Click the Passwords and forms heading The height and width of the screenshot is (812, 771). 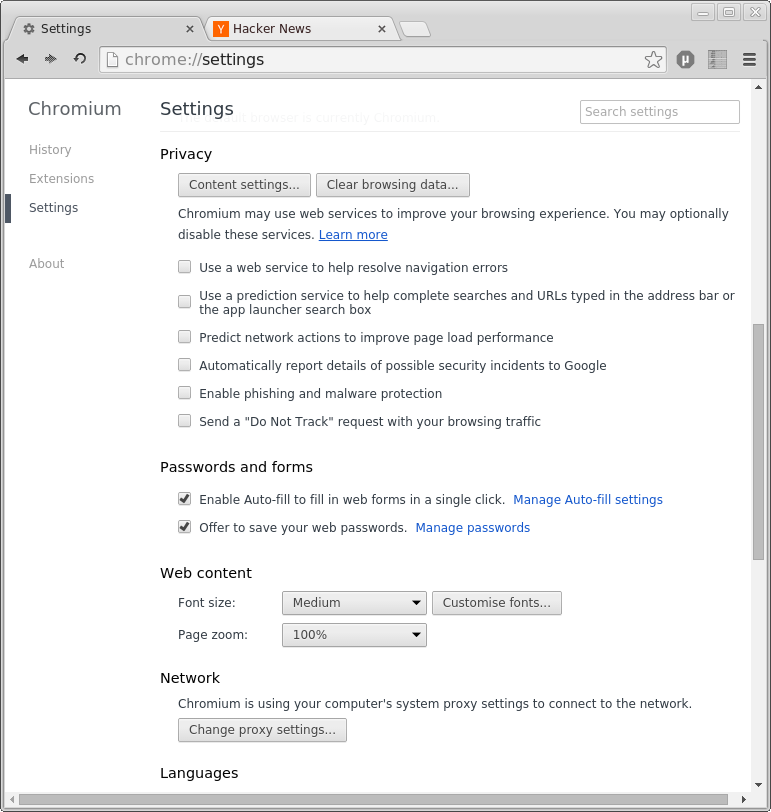(x=236, y=467)
